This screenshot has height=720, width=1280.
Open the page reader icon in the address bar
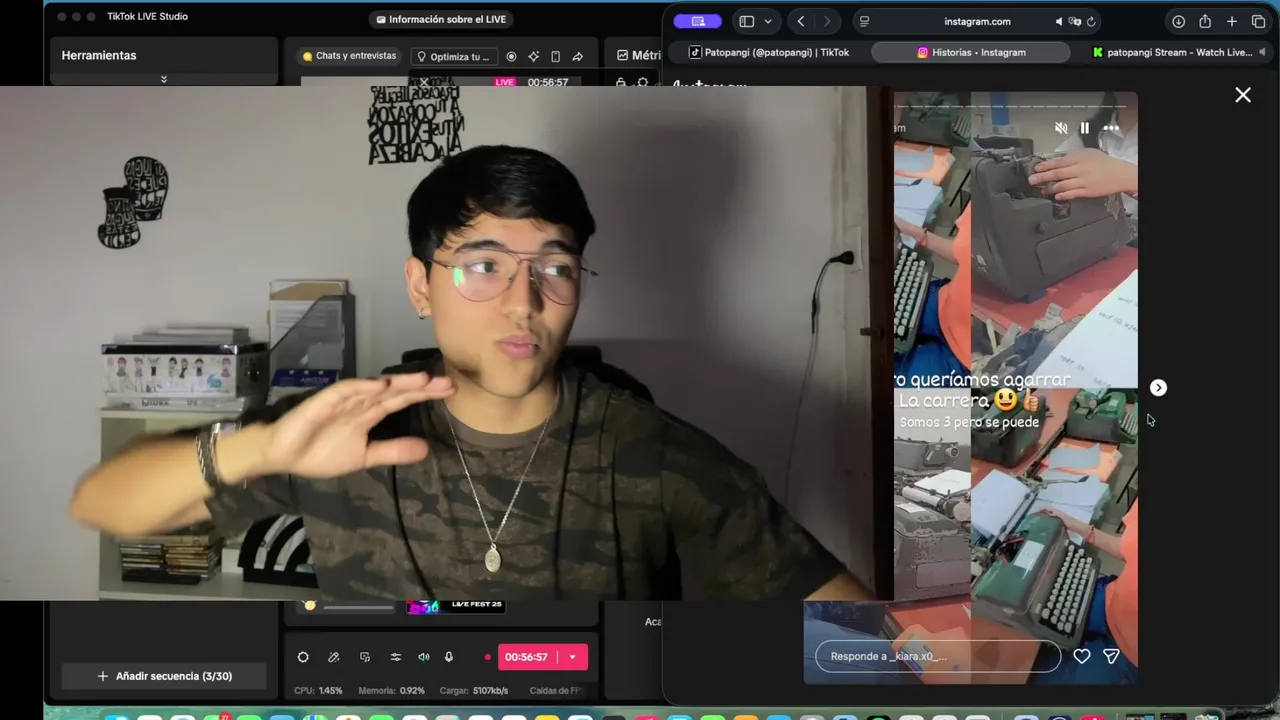(865, 21)
